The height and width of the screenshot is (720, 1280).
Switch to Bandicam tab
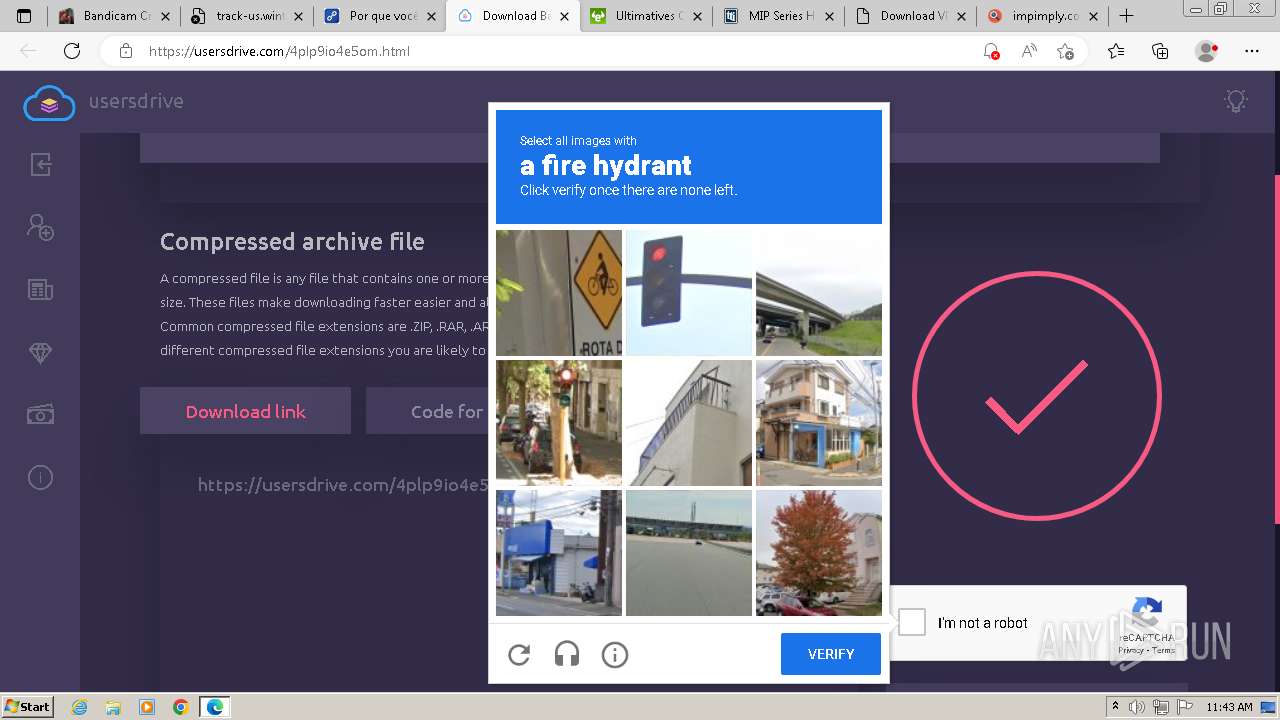[x=113, y=16]
